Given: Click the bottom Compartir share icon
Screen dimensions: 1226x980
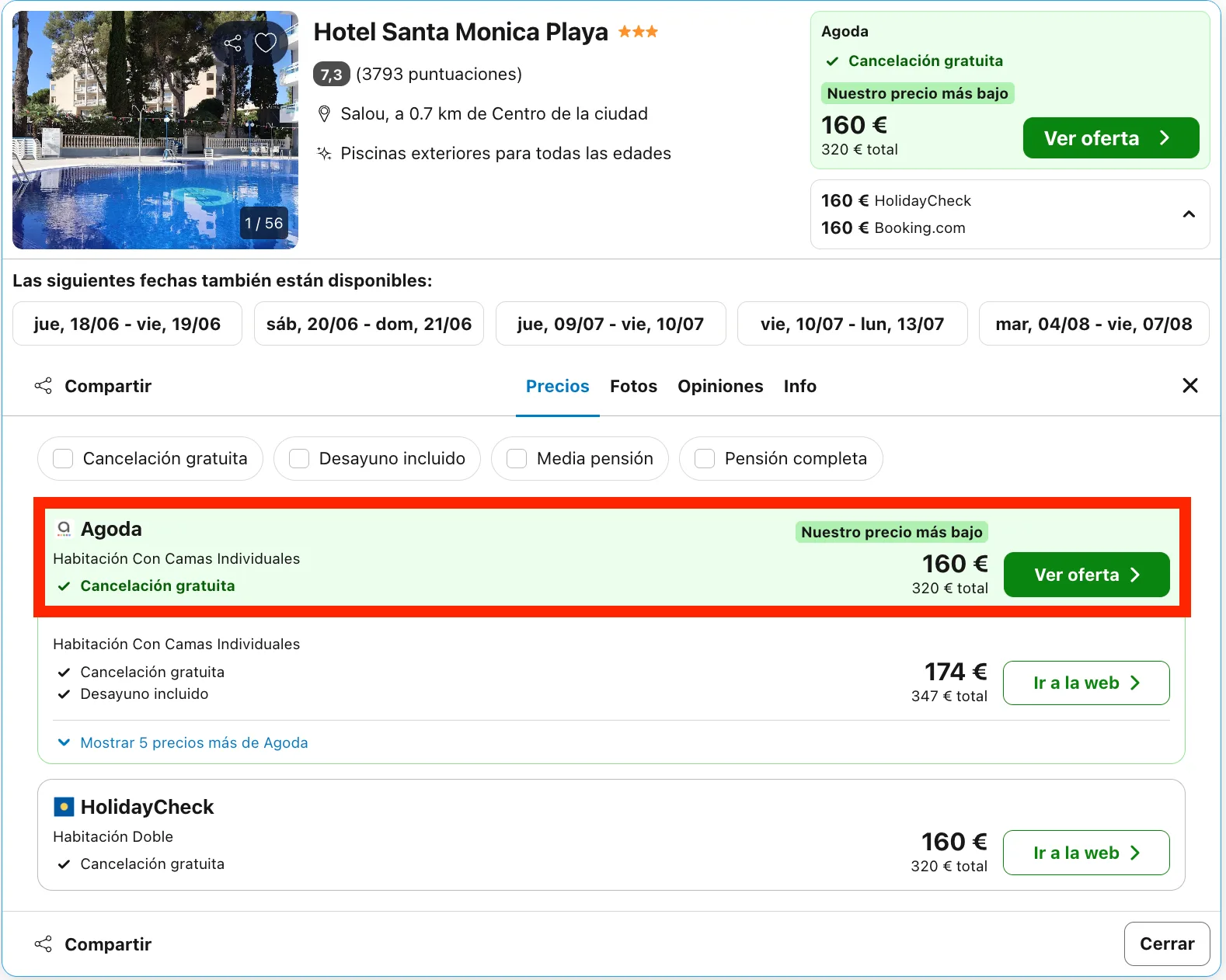Looking at the screenshot, I should pyautogui.click(x=44, y=944).
